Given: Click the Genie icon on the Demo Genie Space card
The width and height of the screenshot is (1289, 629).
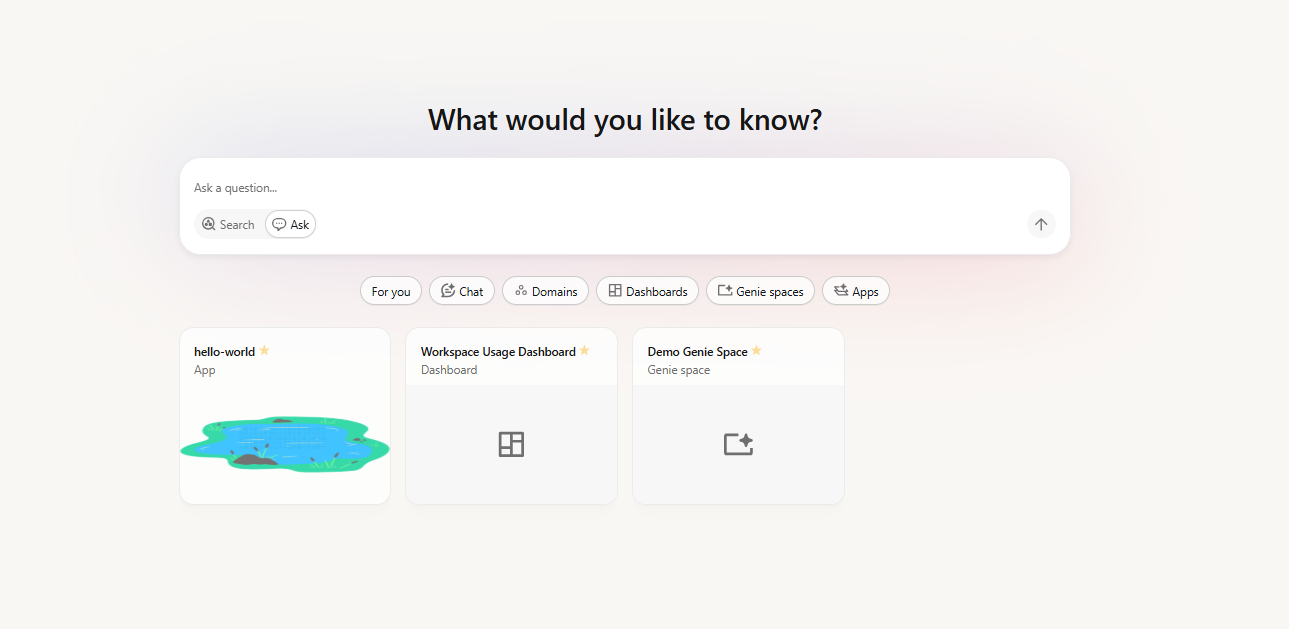Looking at the screenshot, I should pyautogui.click(x=738, y=444).
